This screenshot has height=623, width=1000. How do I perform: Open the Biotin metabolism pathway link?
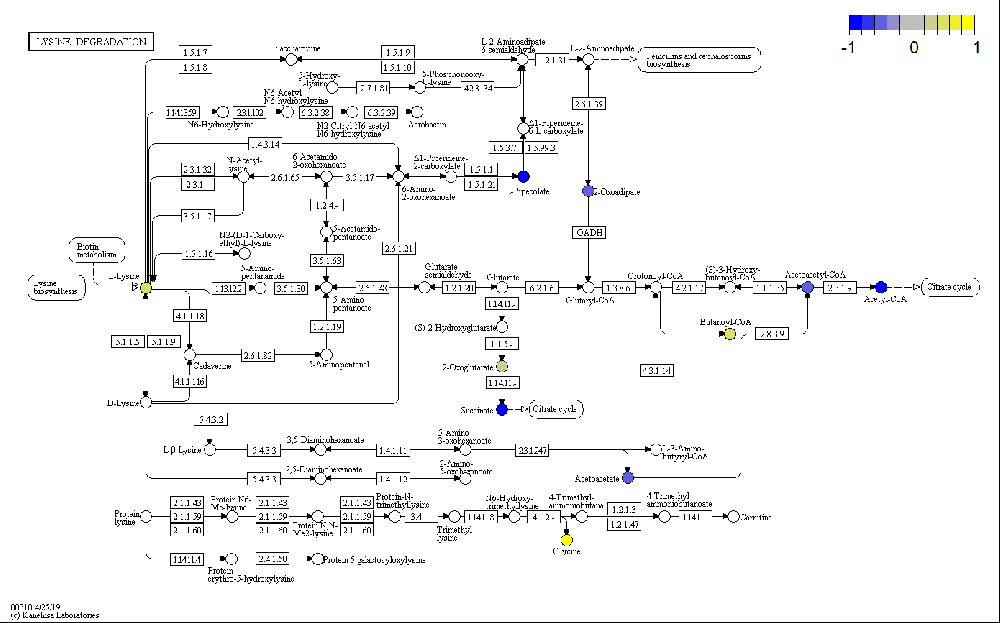97,247
